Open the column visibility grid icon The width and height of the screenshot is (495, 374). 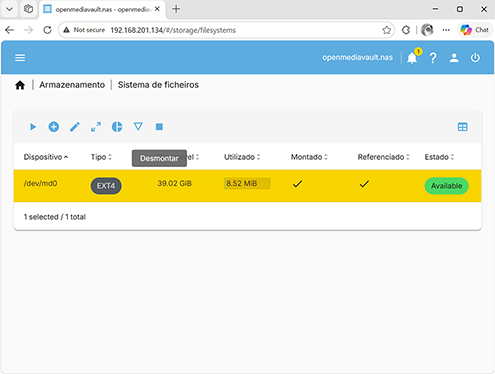coord(463,127)
